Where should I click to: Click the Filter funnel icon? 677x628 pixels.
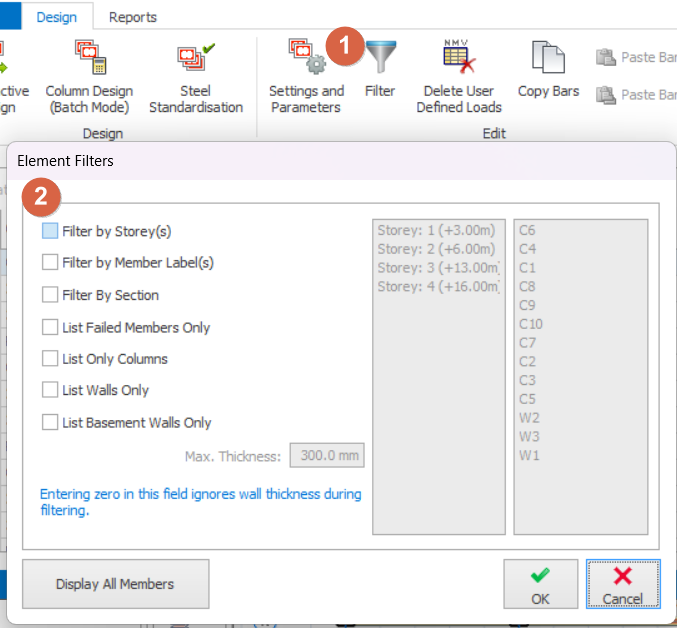pyautogui.click(x=380, y=58)
